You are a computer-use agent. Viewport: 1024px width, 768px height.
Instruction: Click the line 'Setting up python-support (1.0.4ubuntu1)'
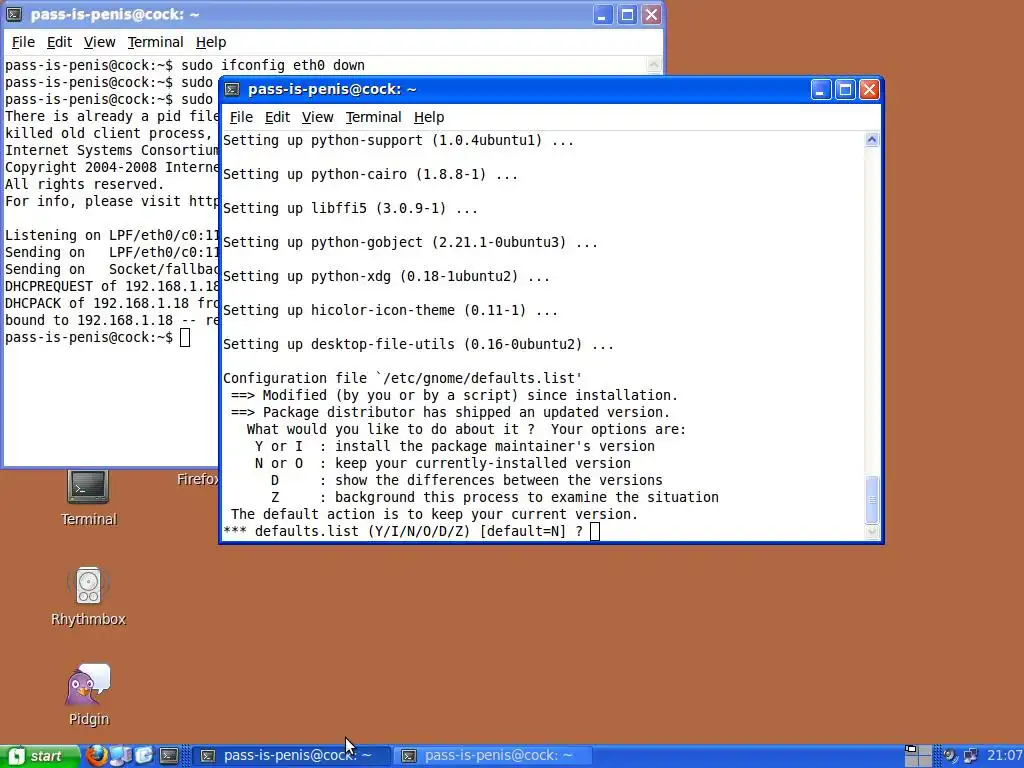398,140
